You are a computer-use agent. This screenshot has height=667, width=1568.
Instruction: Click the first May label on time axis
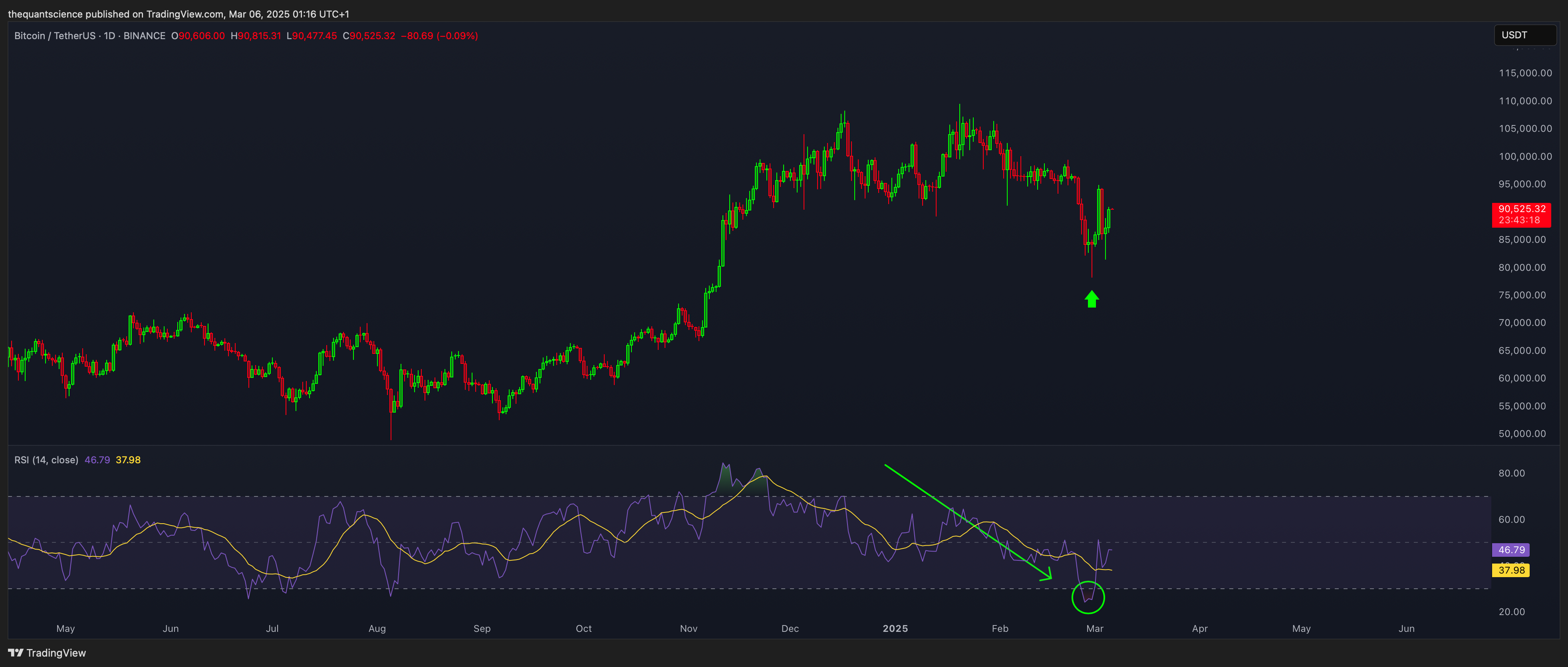[x=66, y=629]
